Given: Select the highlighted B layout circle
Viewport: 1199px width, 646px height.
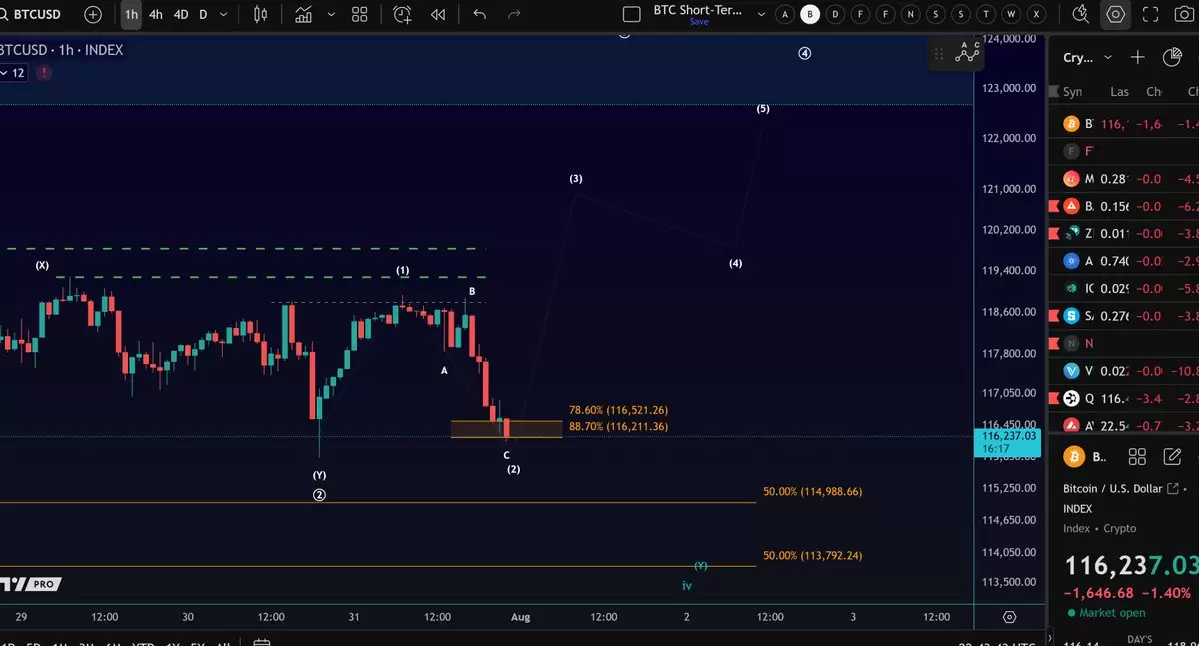Looking at the screenshot, I should (810, 15).
